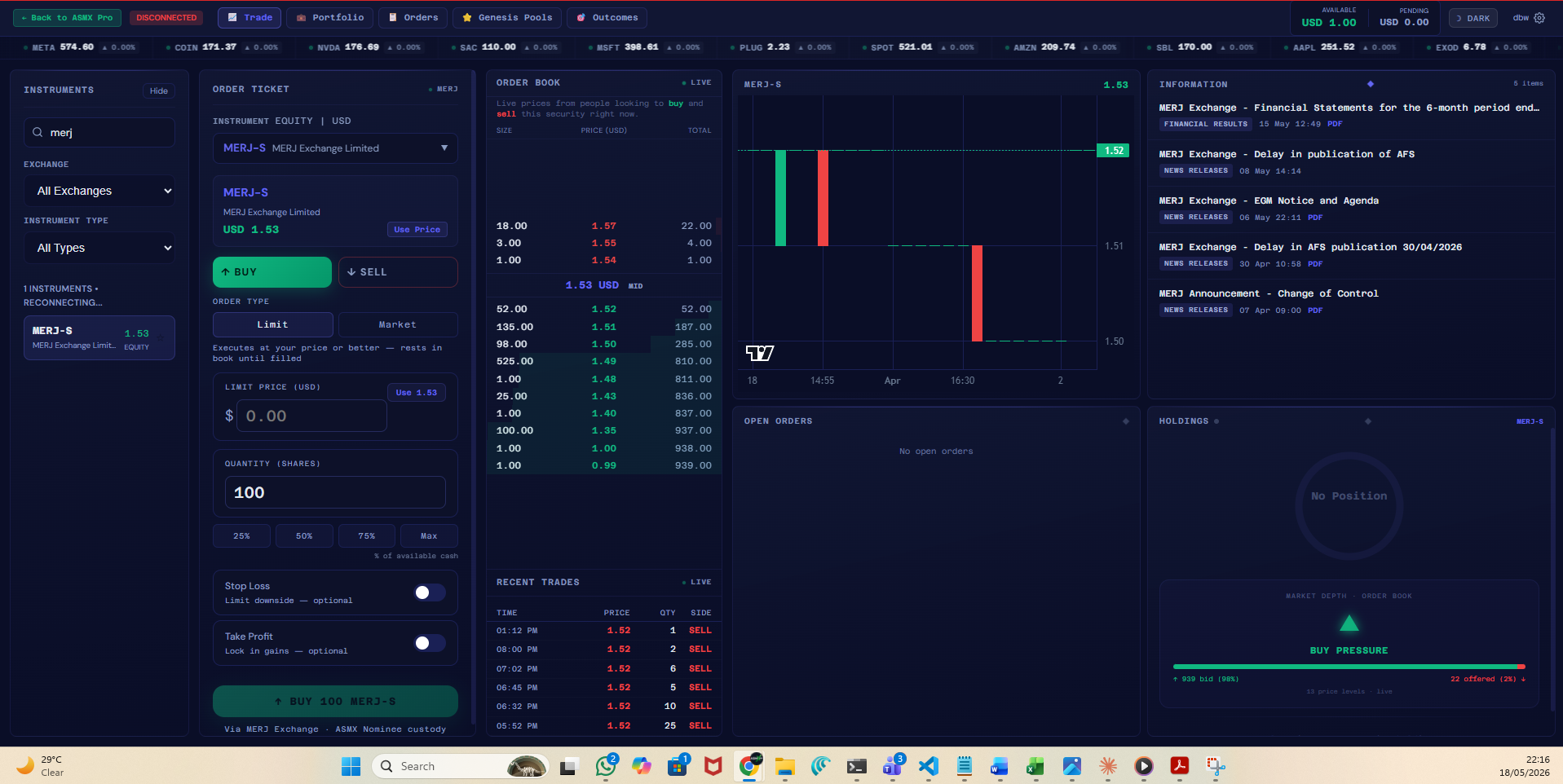Switch to Google Chrome in the taskbar

pyautogui.click(x=749, y=766)
